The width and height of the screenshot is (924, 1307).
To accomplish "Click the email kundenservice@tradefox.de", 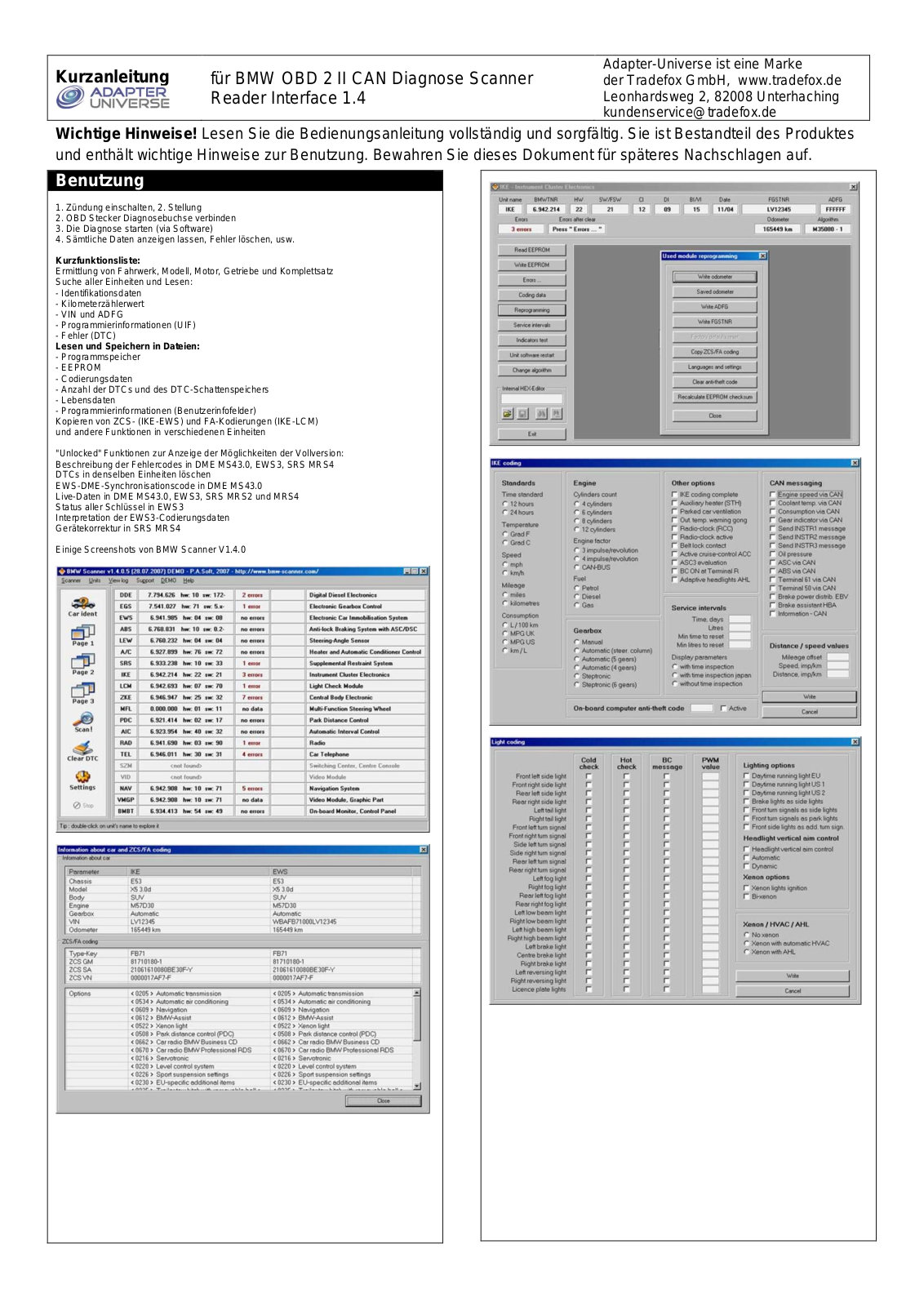I will 690,113.
